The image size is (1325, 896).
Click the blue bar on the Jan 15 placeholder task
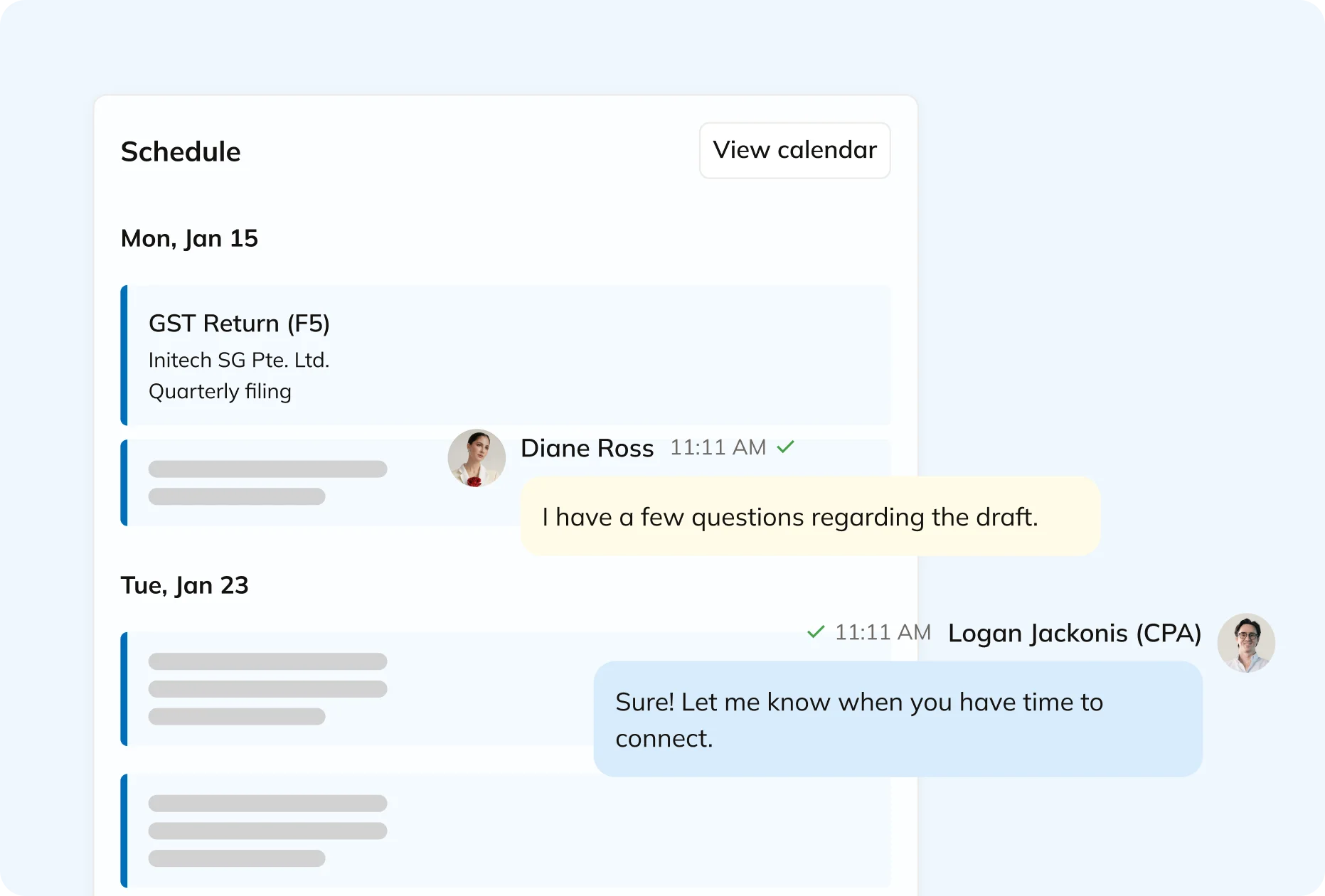click(x=124, y=483)
